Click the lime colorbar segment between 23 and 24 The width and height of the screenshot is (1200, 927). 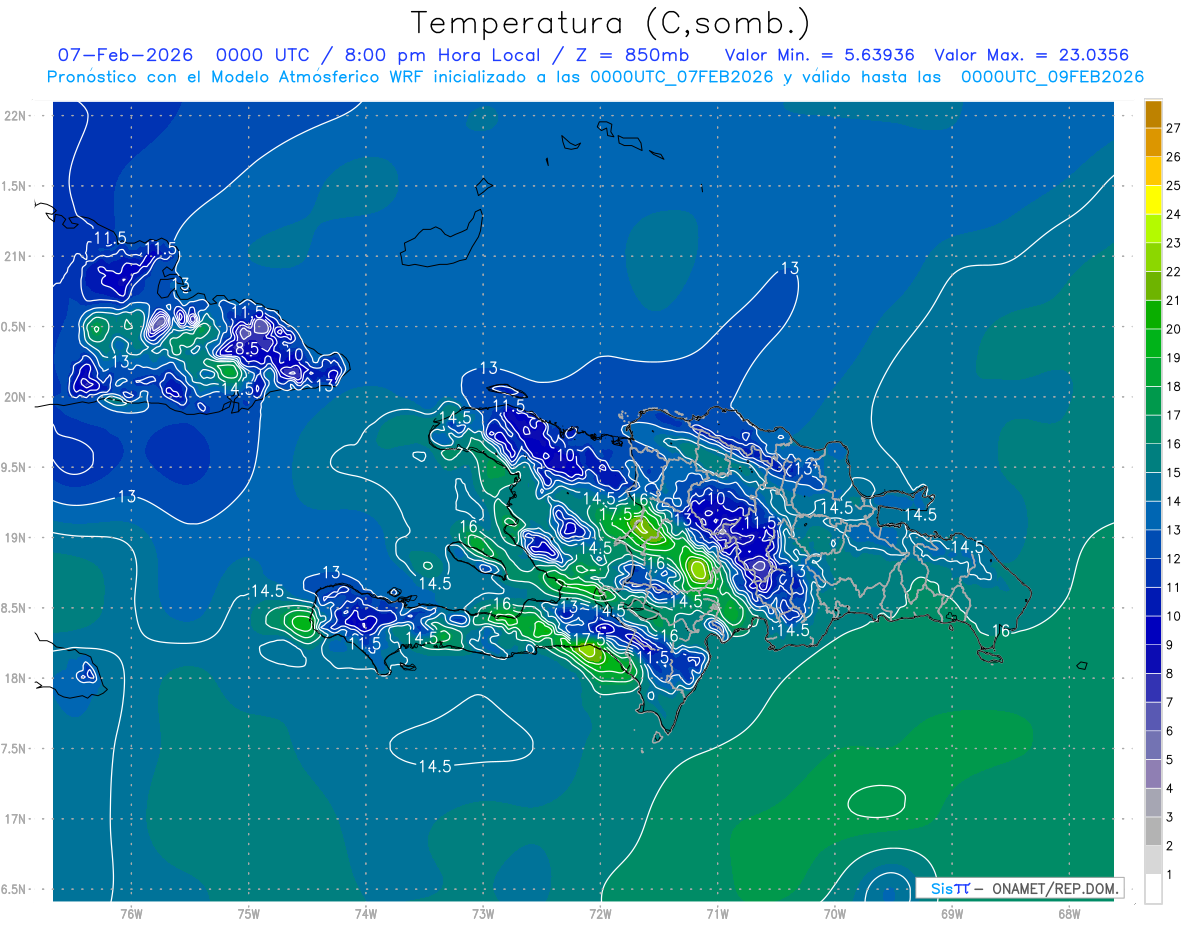pyautogui.click(x=1153, y=229)
